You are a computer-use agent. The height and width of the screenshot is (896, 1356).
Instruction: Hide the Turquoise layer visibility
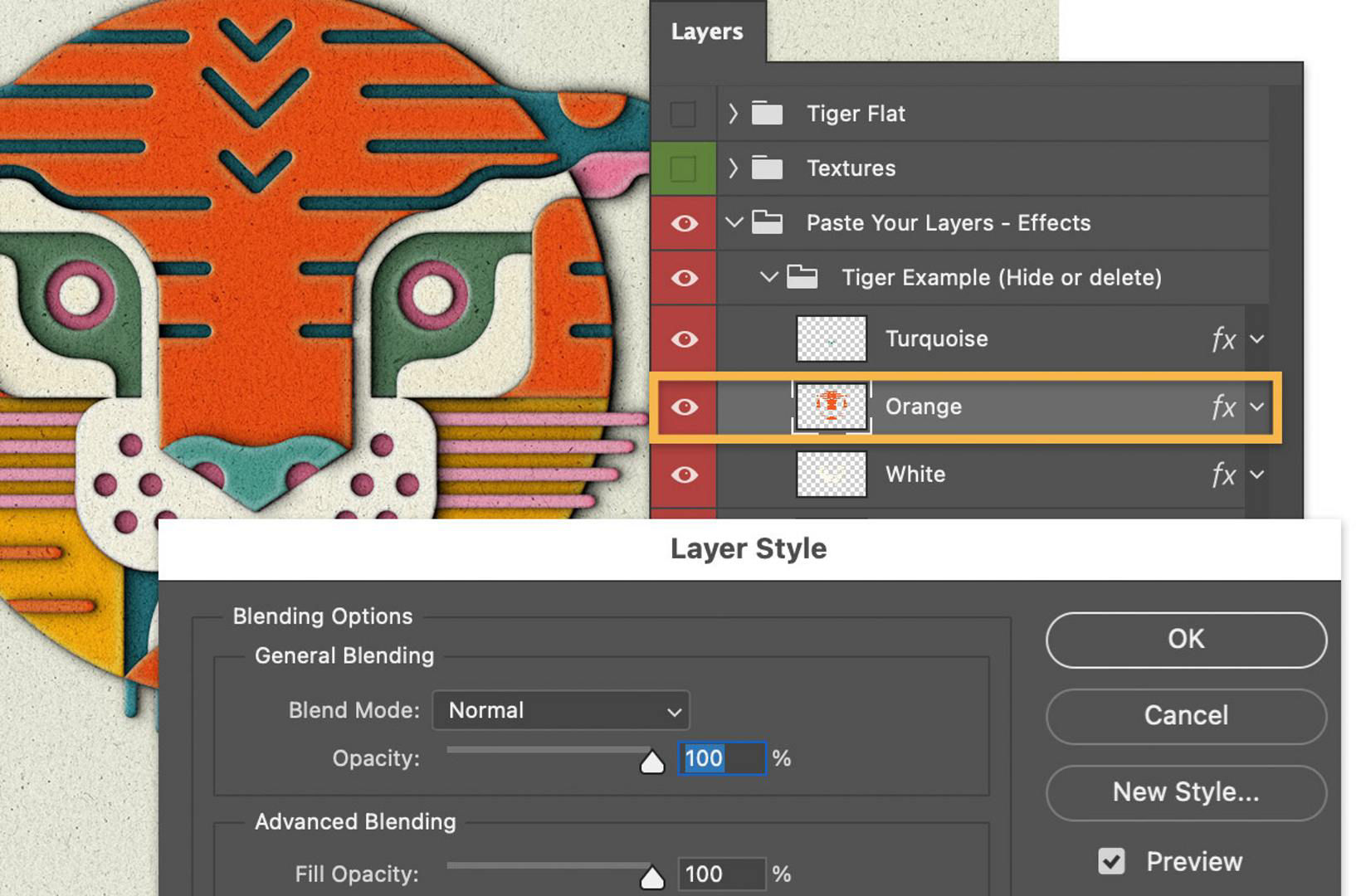point(683,338)
